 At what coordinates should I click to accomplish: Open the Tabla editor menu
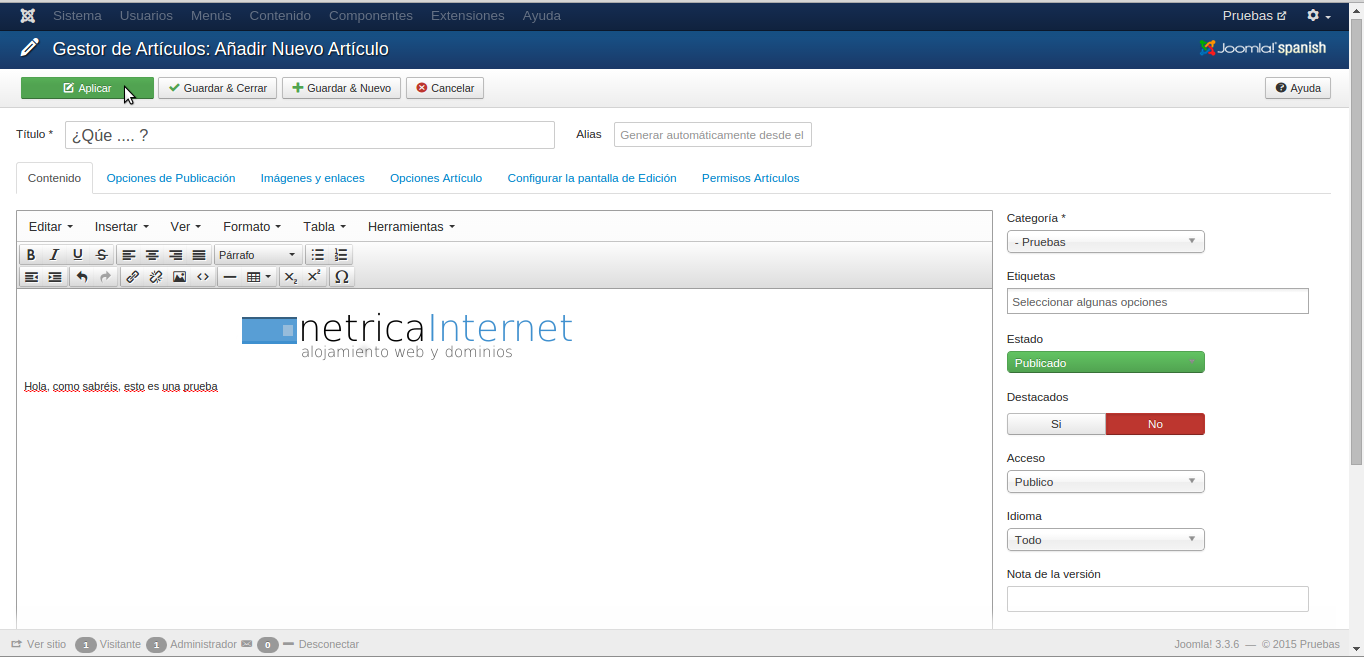[325, 227]
